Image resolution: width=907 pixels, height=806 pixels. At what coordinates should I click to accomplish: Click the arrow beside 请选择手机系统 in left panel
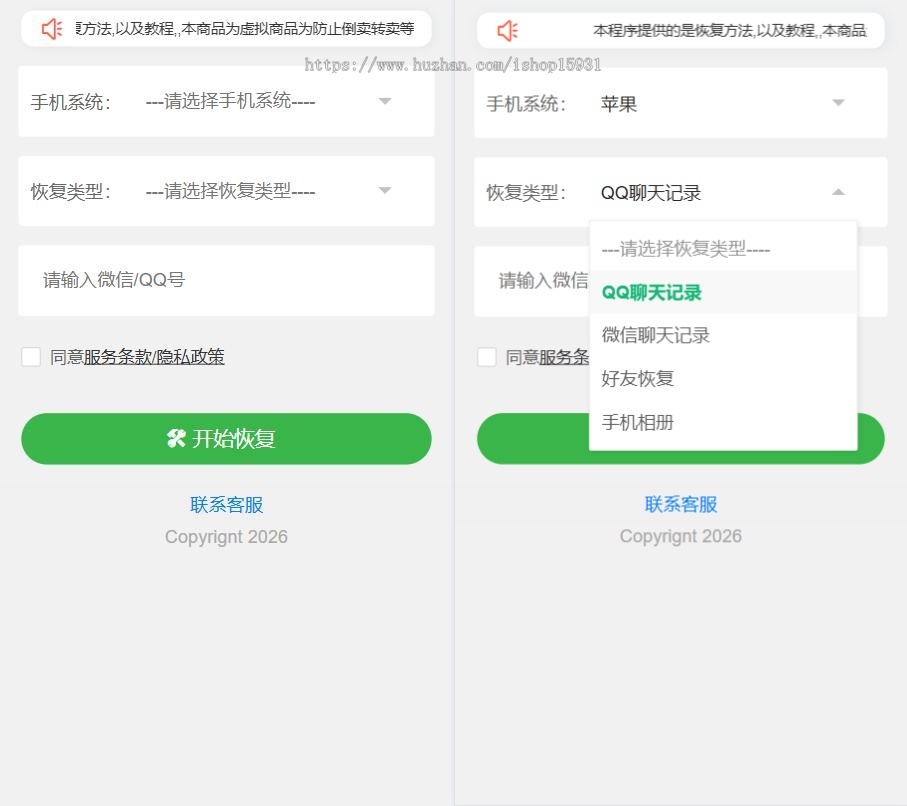pos(385,101)
